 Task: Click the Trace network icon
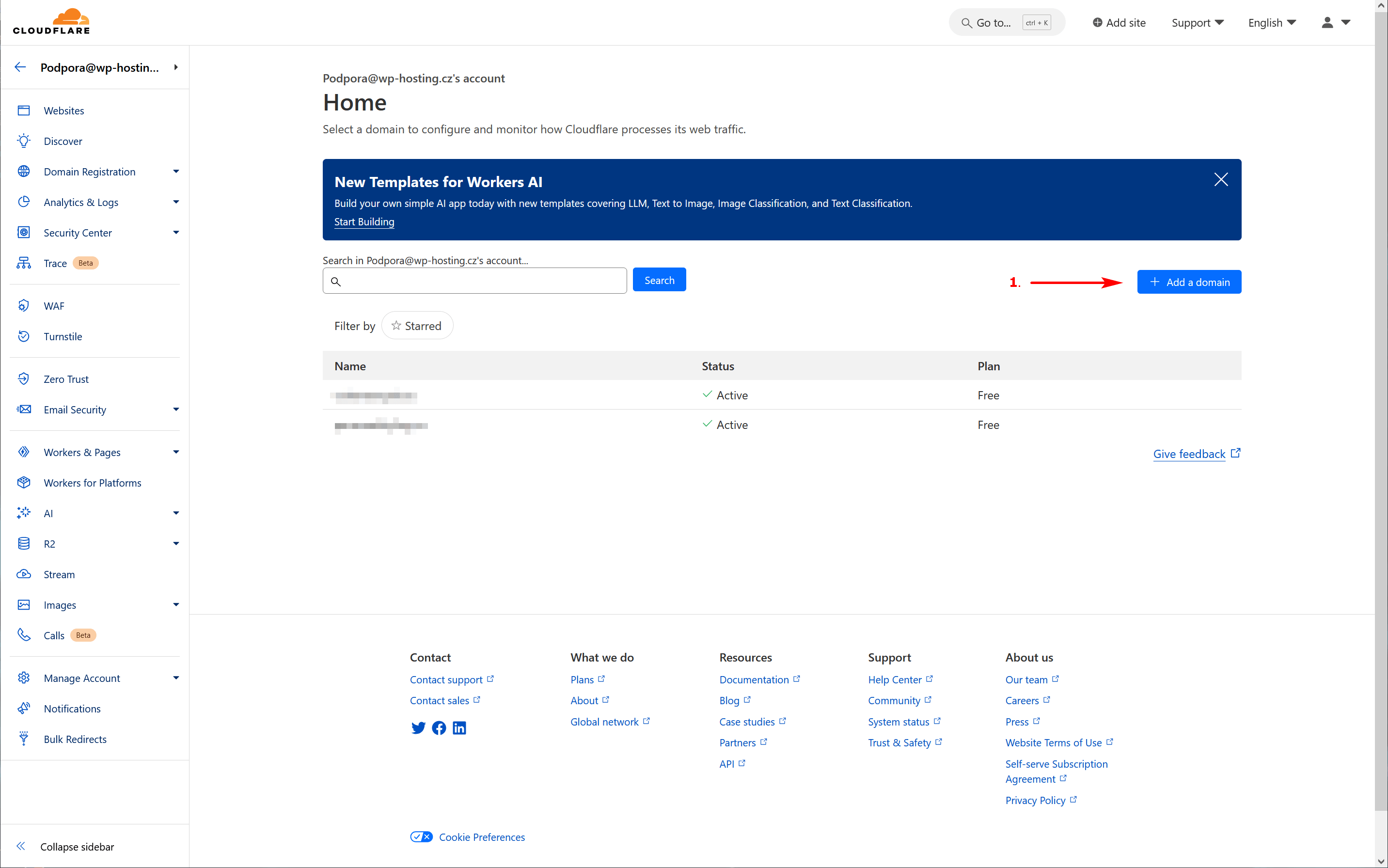click(24, 263)
